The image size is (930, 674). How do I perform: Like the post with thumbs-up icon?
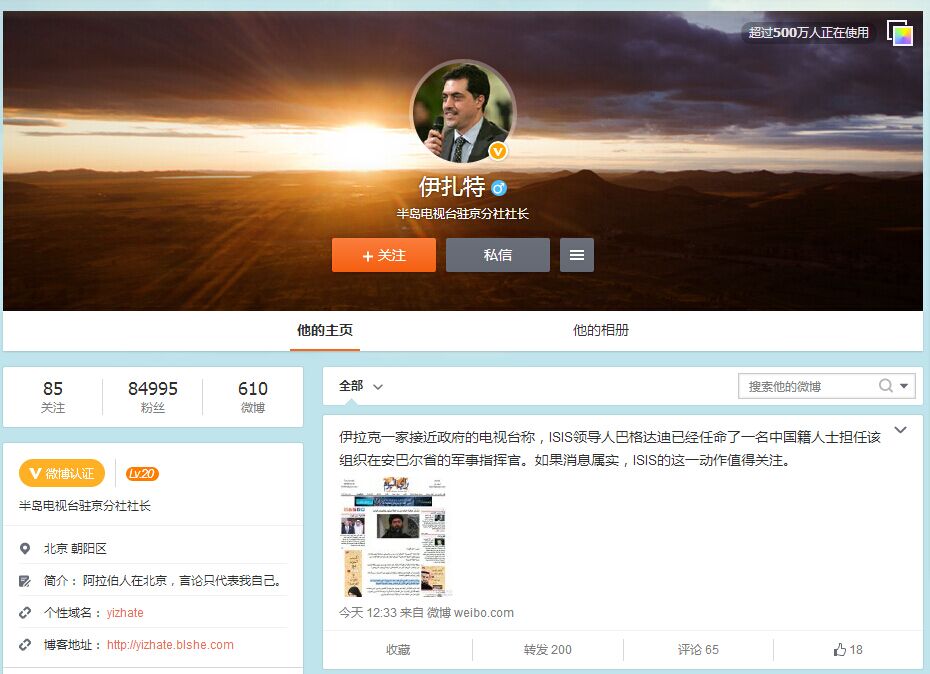tap(847, 649)
